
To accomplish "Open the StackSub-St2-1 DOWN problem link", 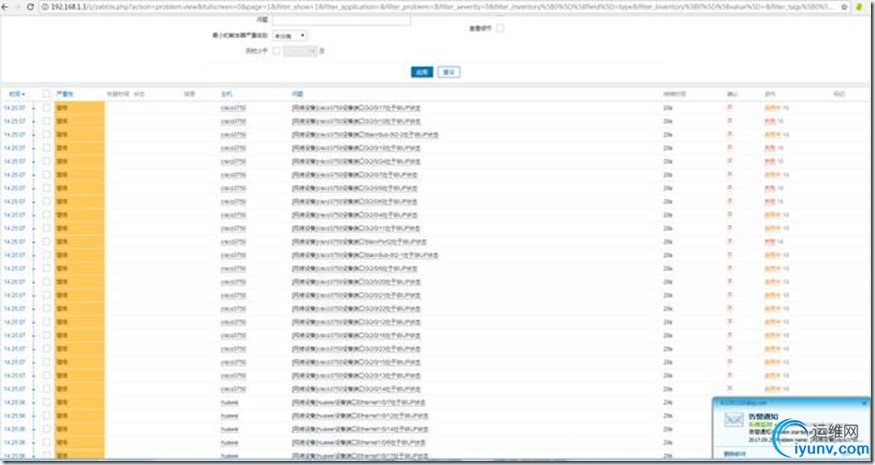I will 365,255.
